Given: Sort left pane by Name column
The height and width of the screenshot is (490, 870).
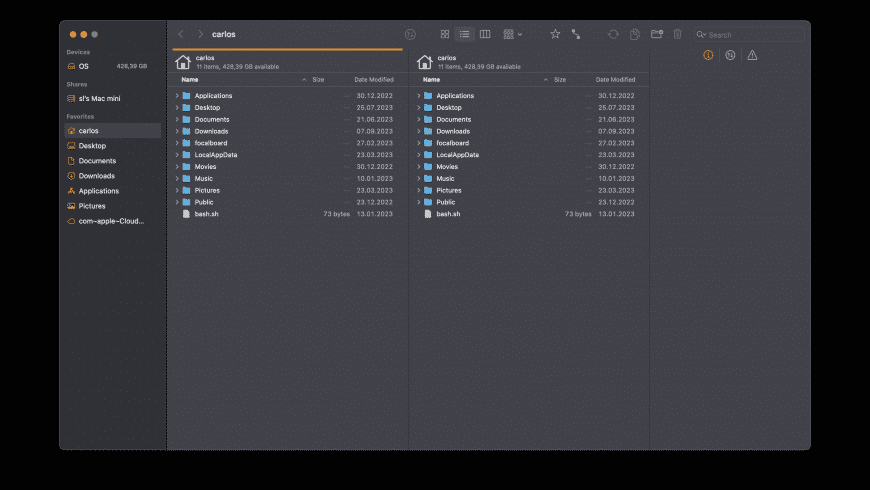Looking at the screenshot, I should coord(190,79).
